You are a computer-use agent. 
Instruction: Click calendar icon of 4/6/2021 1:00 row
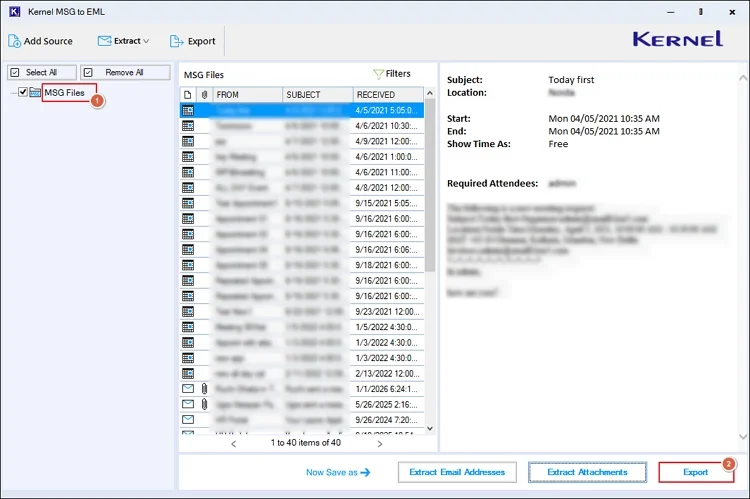click(x=188, y=157)
